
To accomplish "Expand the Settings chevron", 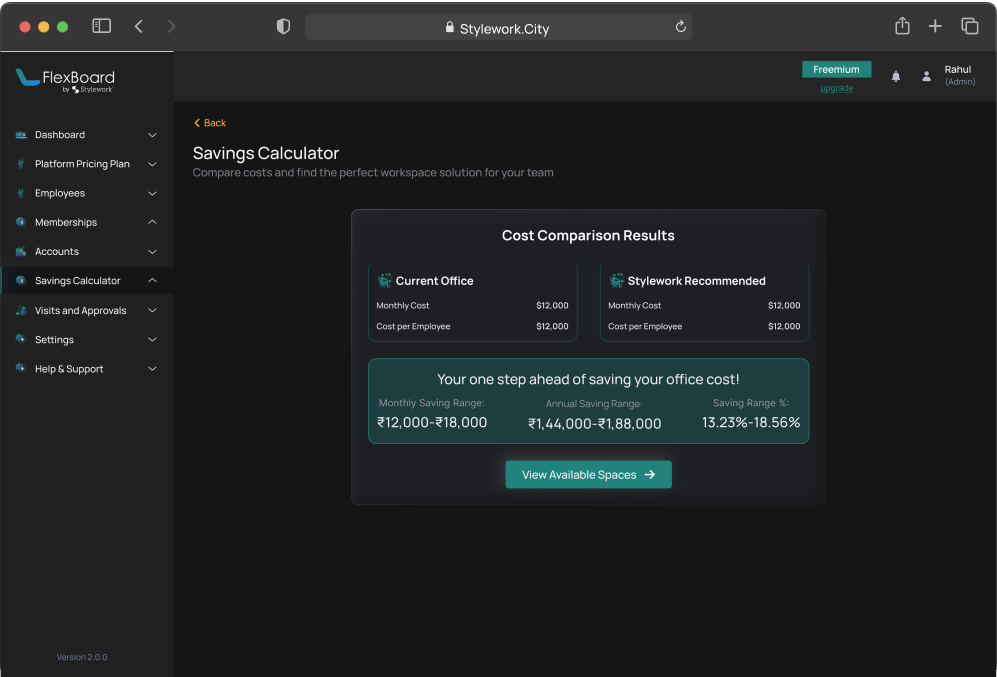I will (x=152, y=339).
